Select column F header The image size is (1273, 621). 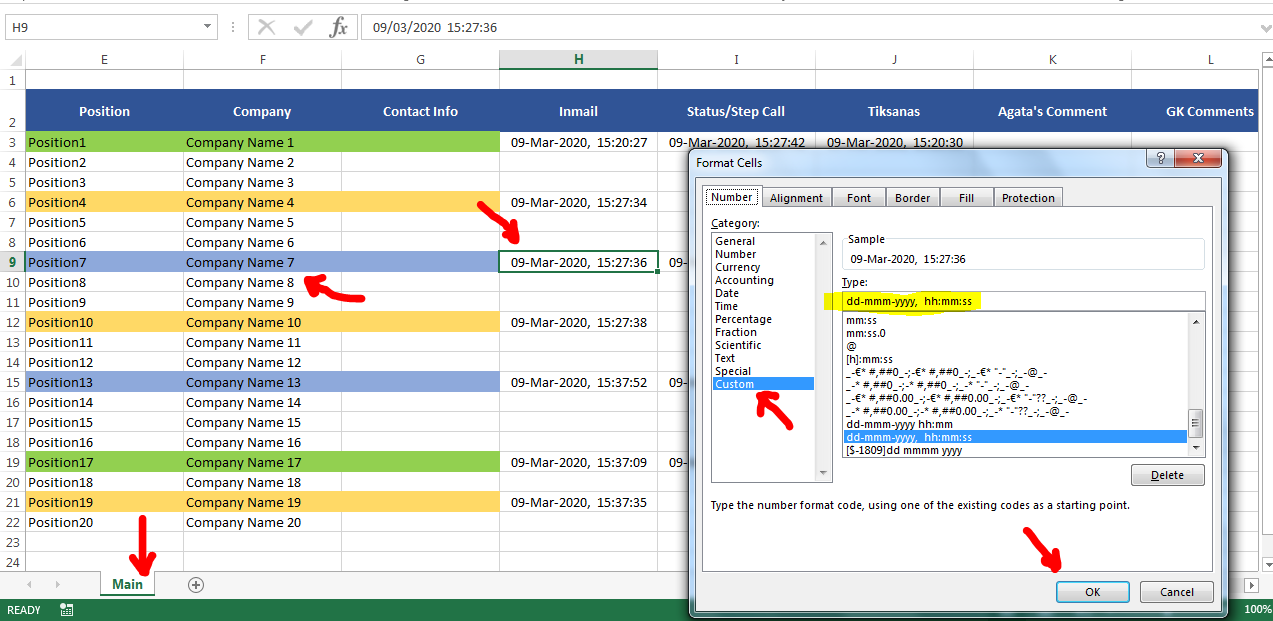263,60
